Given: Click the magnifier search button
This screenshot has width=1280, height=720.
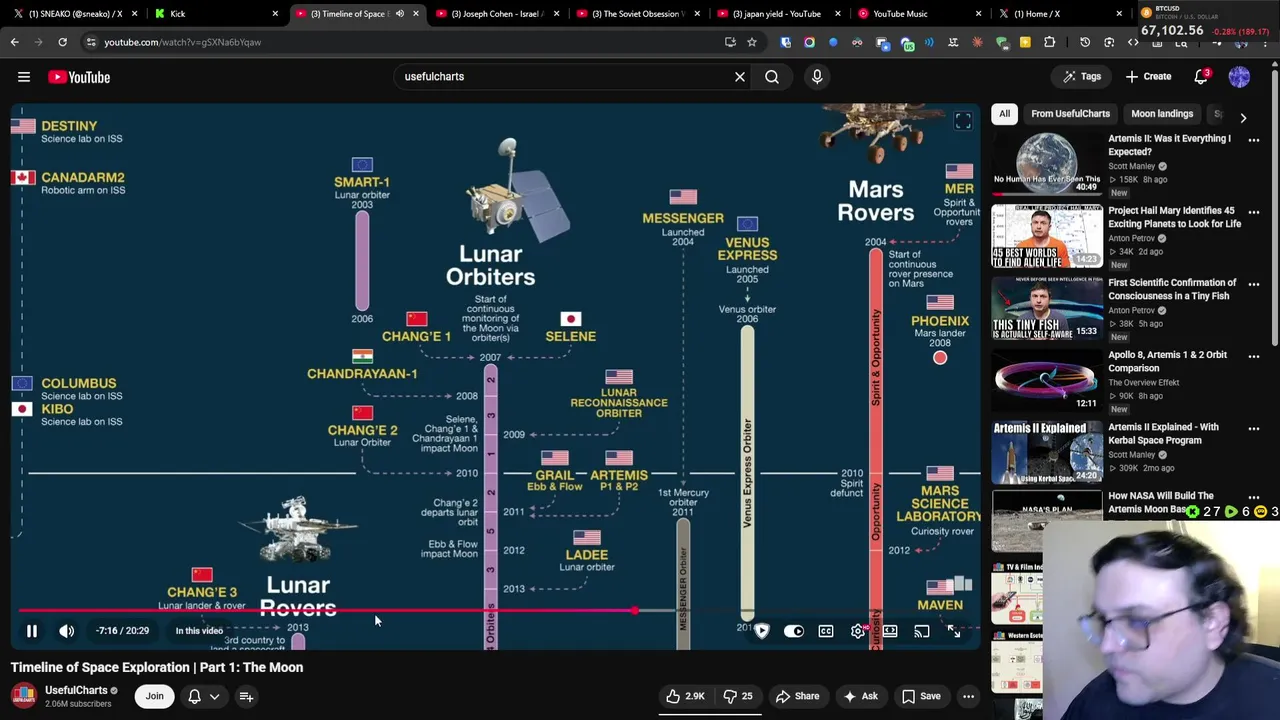Looking at the screenshot, I should point(772,77).
